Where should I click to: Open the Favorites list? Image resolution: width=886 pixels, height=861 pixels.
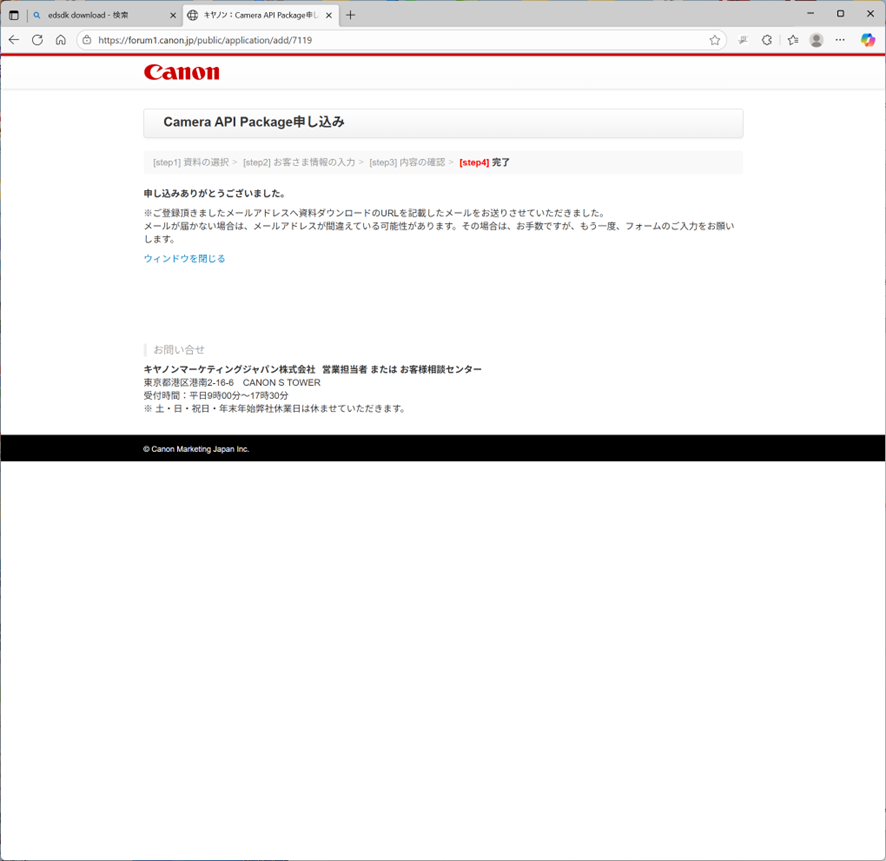click(x=793, y=40)
